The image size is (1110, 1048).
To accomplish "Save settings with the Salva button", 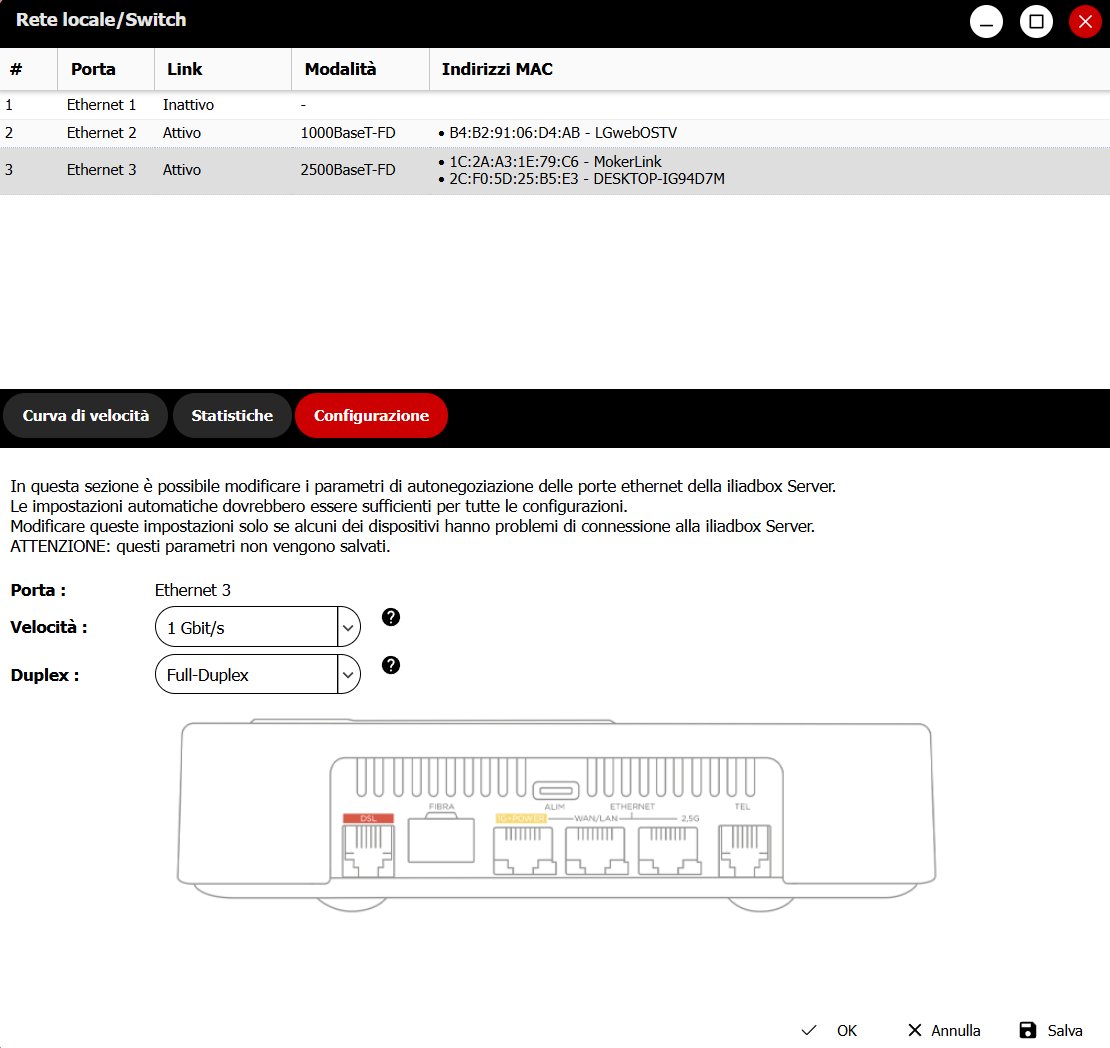I will pyautogui.click(x=1051, y=1030).
